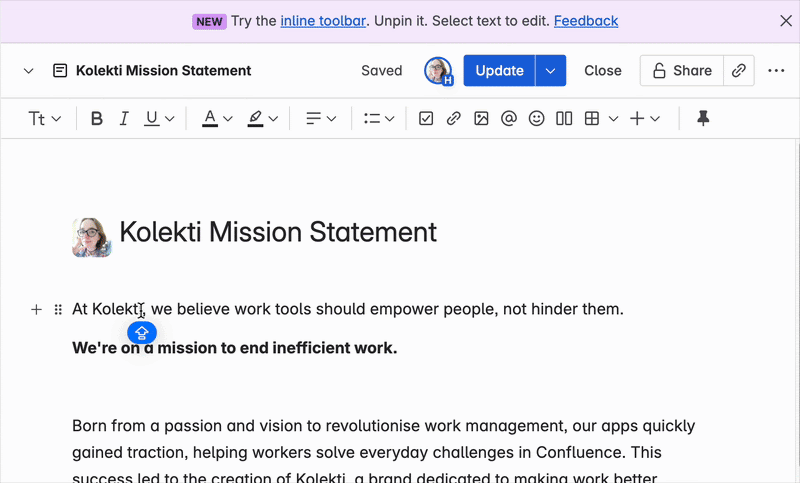Image resolution: width=800 pixels, height=483 pixels.
Task: Insert an image or file
Action: coord(481,119)
